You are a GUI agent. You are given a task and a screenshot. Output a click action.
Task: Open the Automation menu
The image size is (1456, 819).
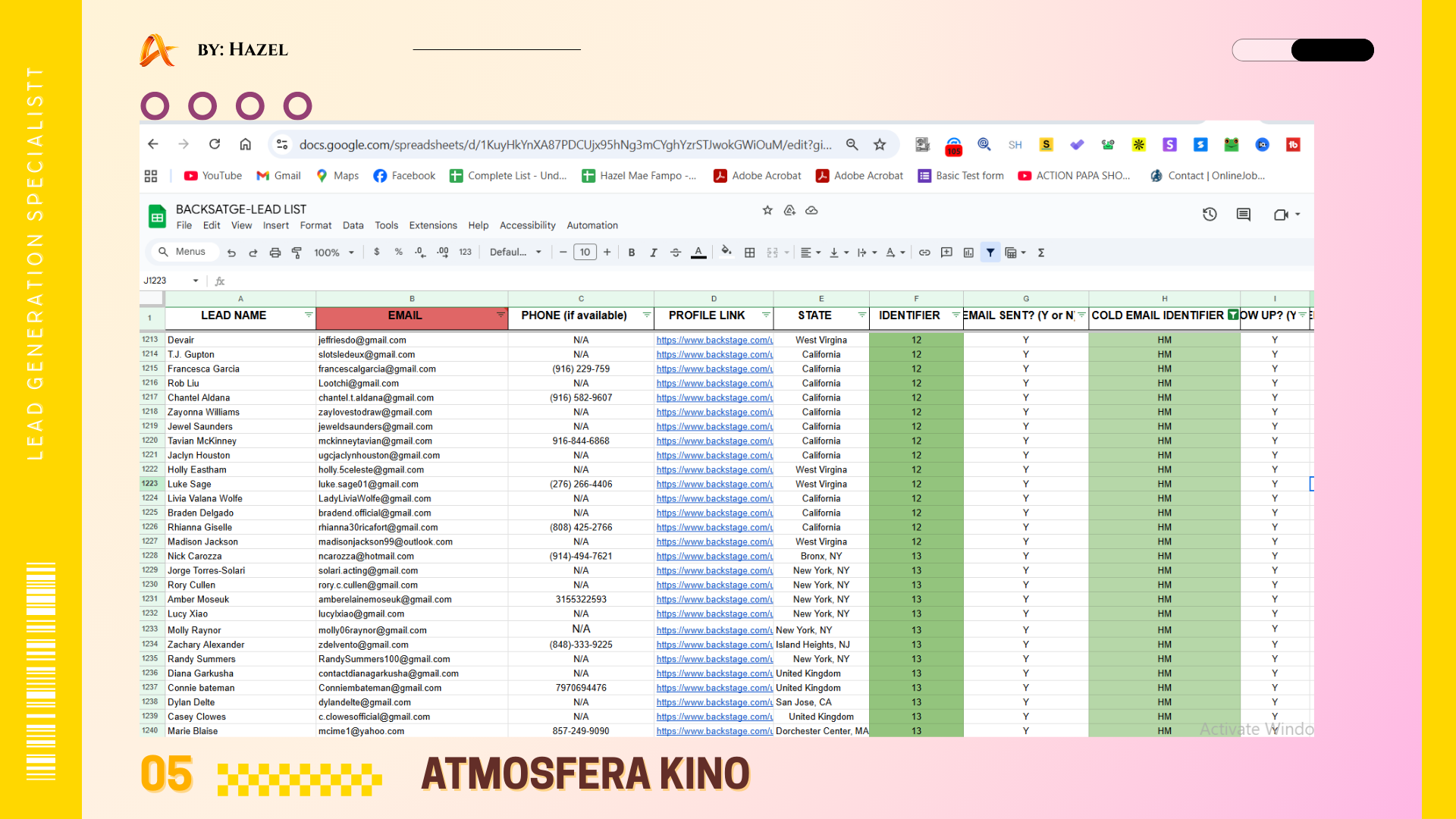tap(592, 225)
